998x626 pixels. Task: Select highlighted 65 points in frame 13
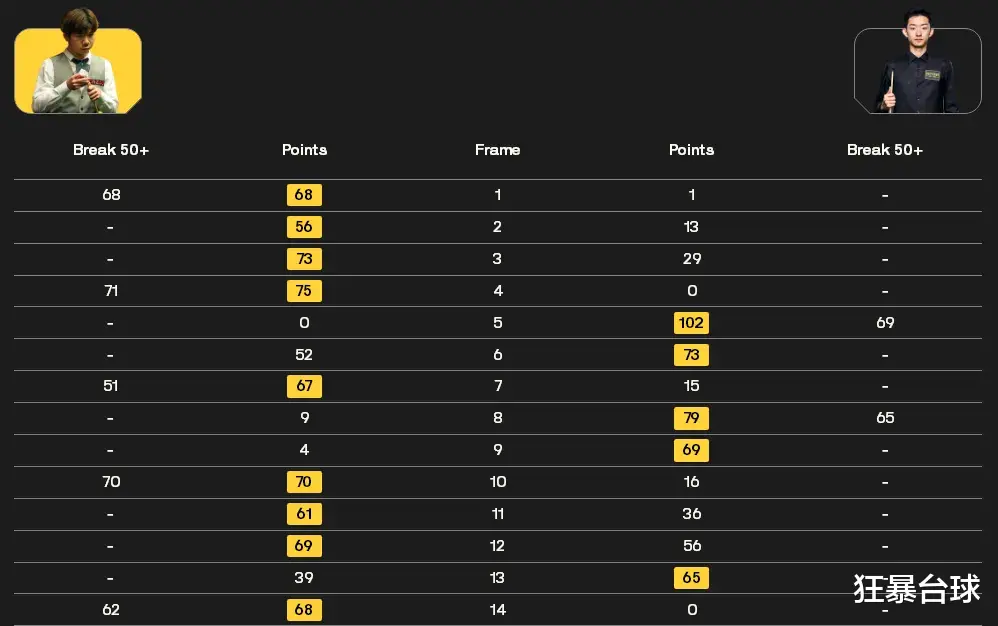point(691,578)
